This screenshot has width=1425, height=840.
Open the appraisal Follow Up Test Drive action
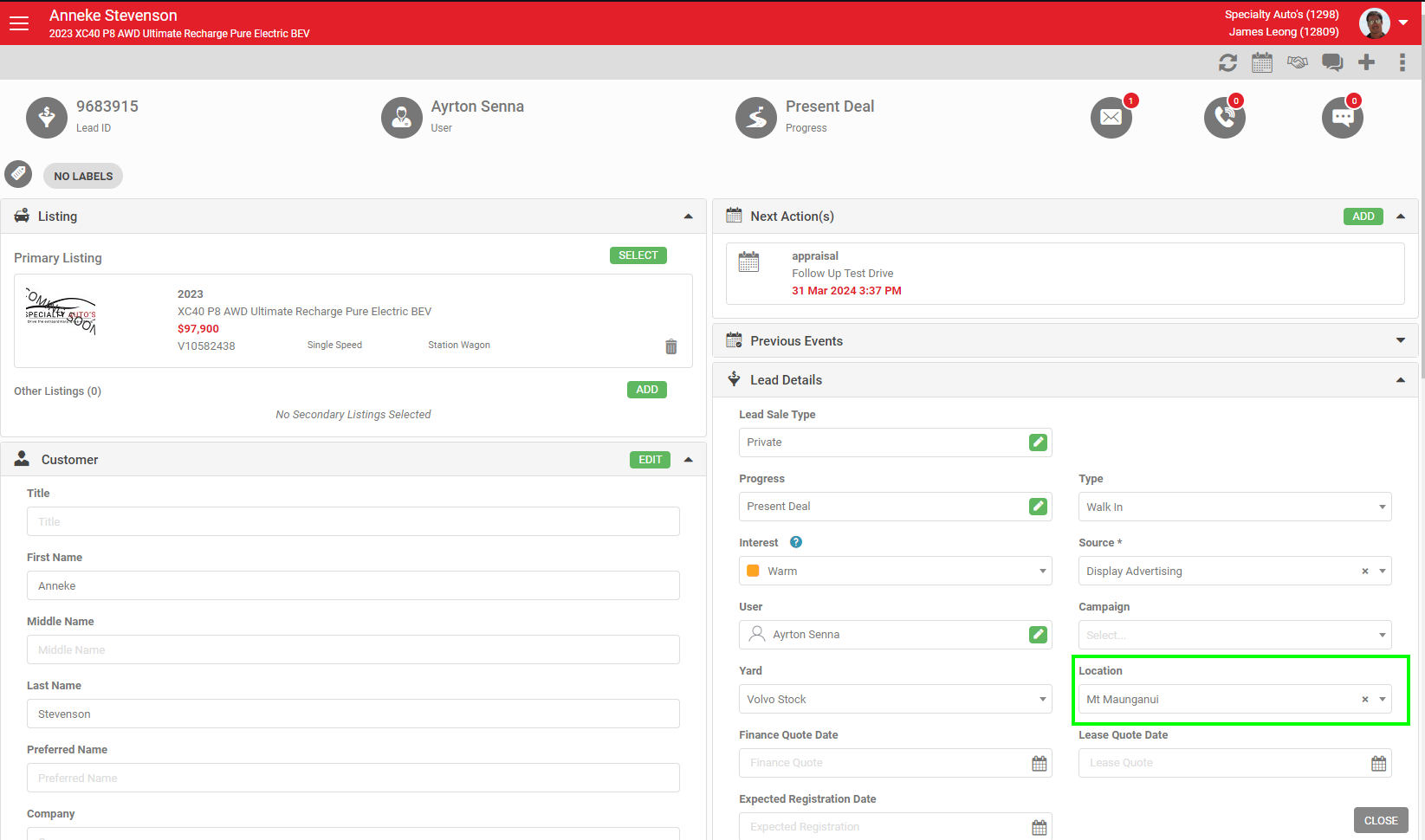(1066, 274)
